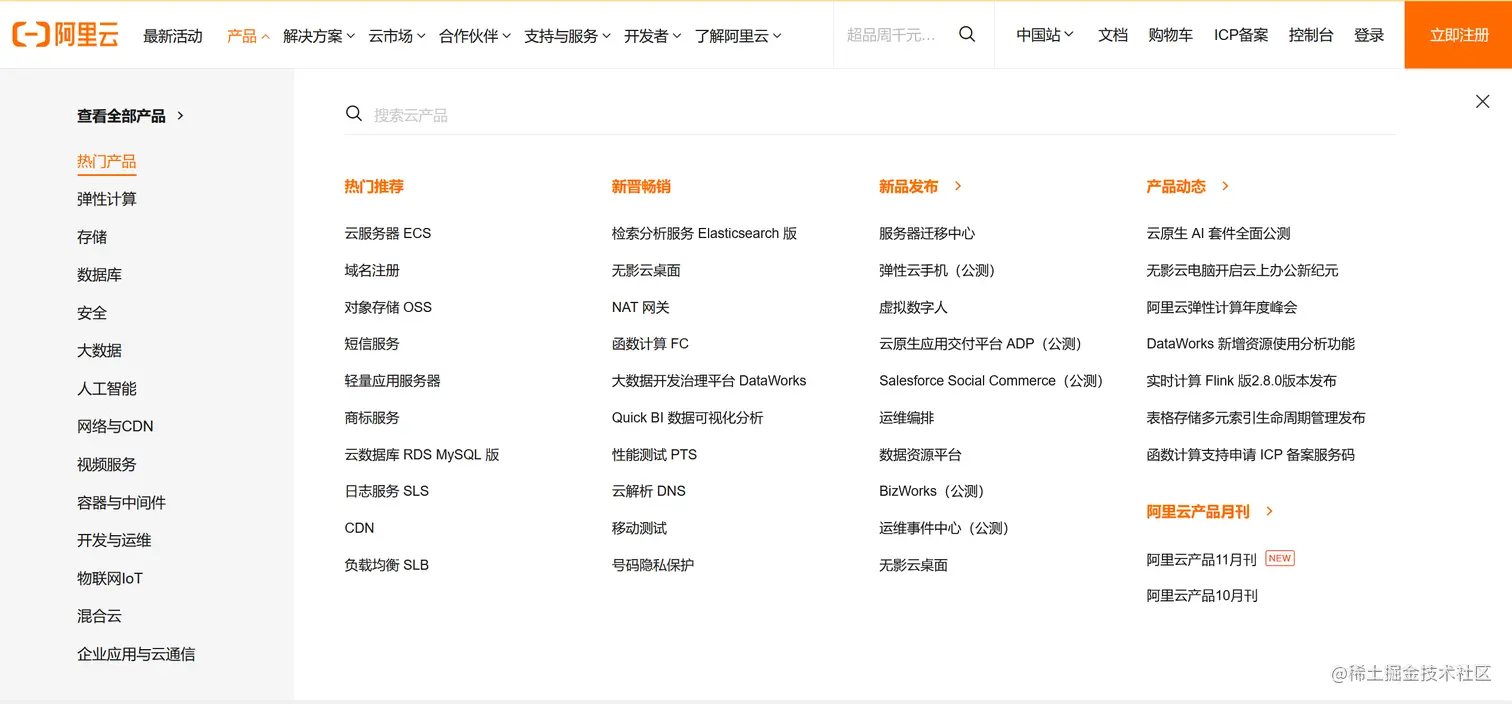
Task: Select the 存储 sidebar category
Action: [x=92, y=237]
